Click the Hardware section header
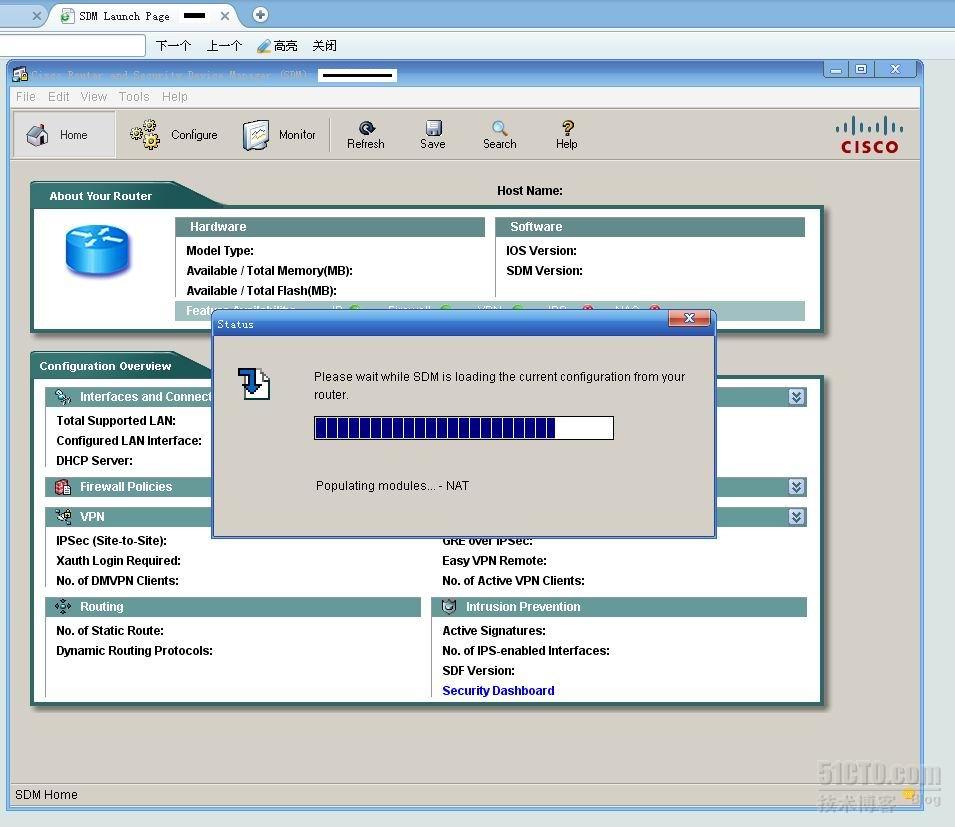This screenshot has height=827, width=955. pyautogui.click(x=330, y=227)
